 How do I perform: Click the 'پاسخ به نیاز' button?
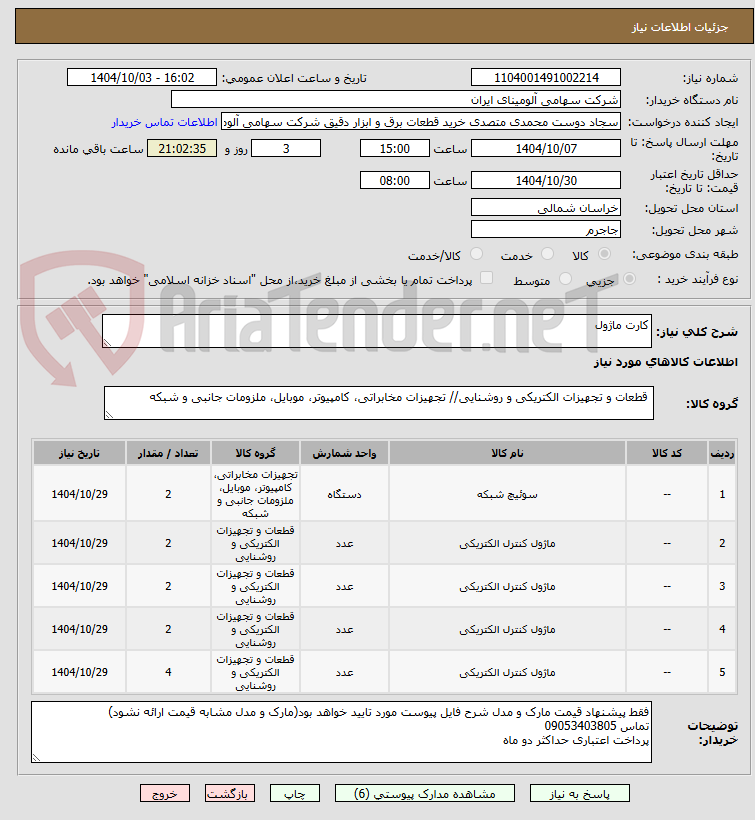[x=579, y=793]
